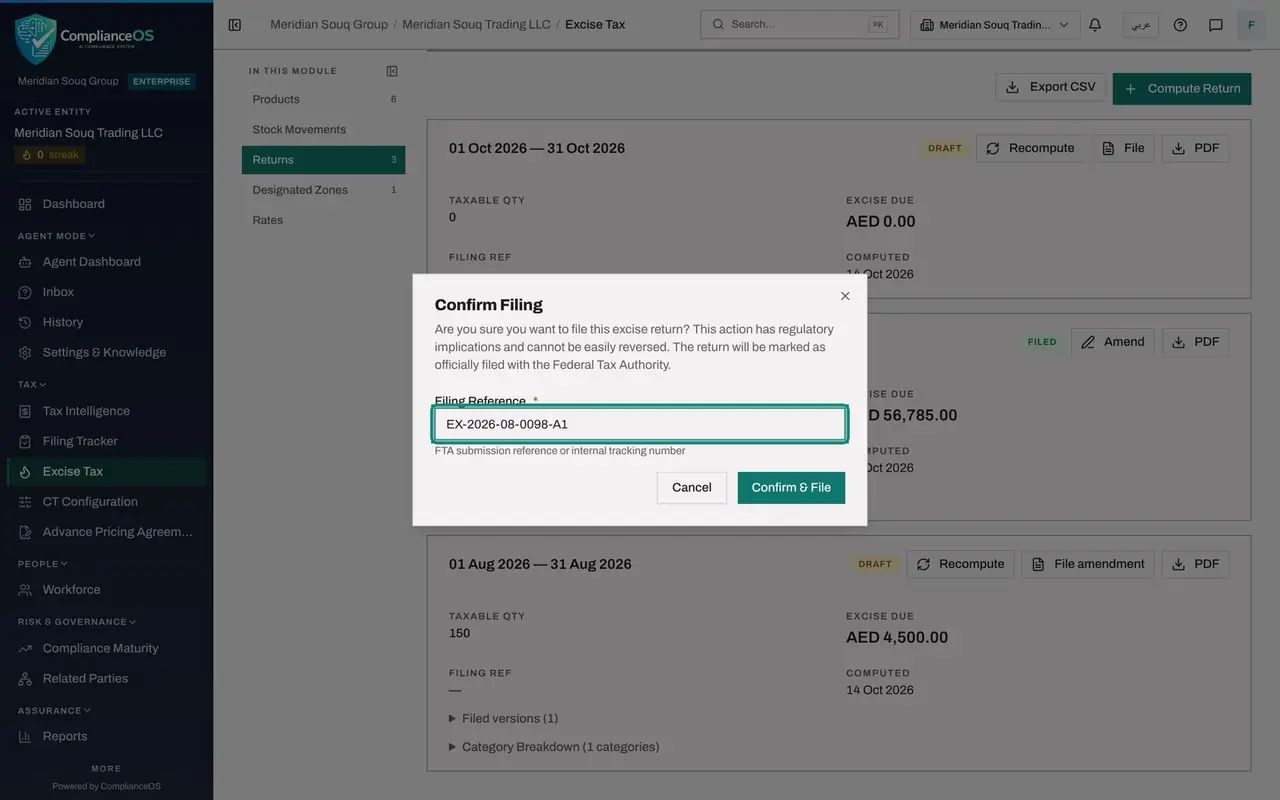Viewport: 1280px width, 800px height.
Task: Close the Confirm Filing dialog with X
Action: click(x=845, y=296)
